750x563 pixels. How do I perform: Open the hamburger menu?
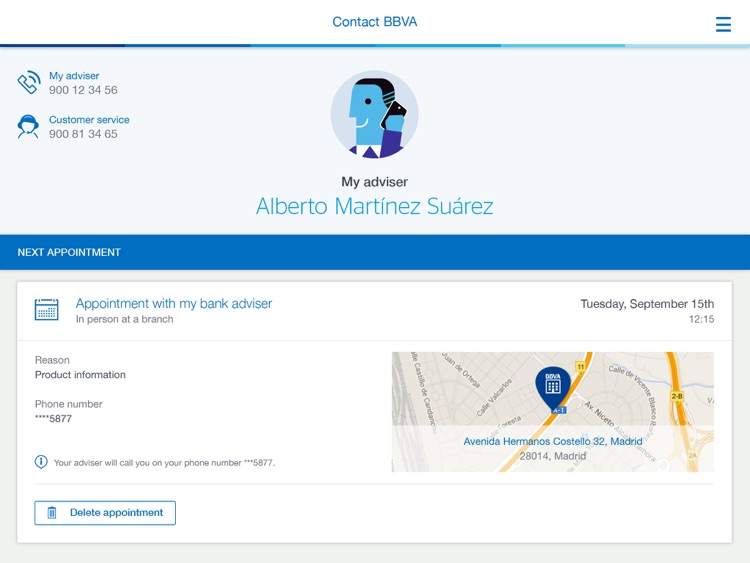coord(723,24)
